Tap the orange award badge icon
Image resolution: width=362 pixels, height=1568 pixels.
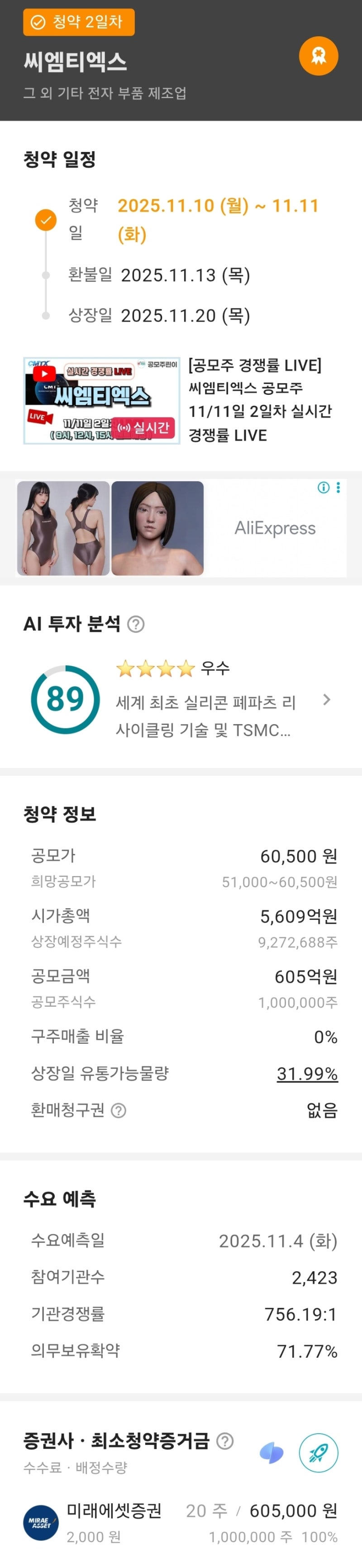click(x=318, y=56)
